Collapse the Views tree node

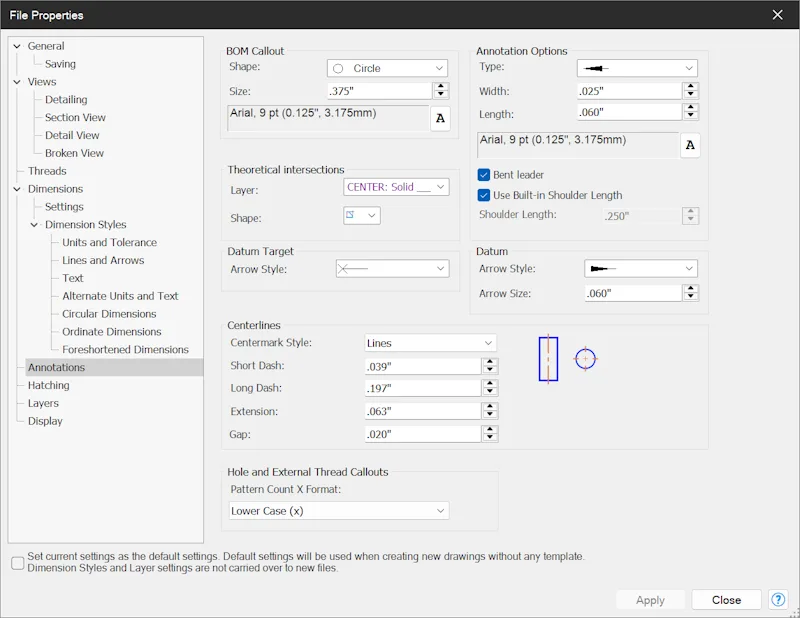tap(17, 82)
